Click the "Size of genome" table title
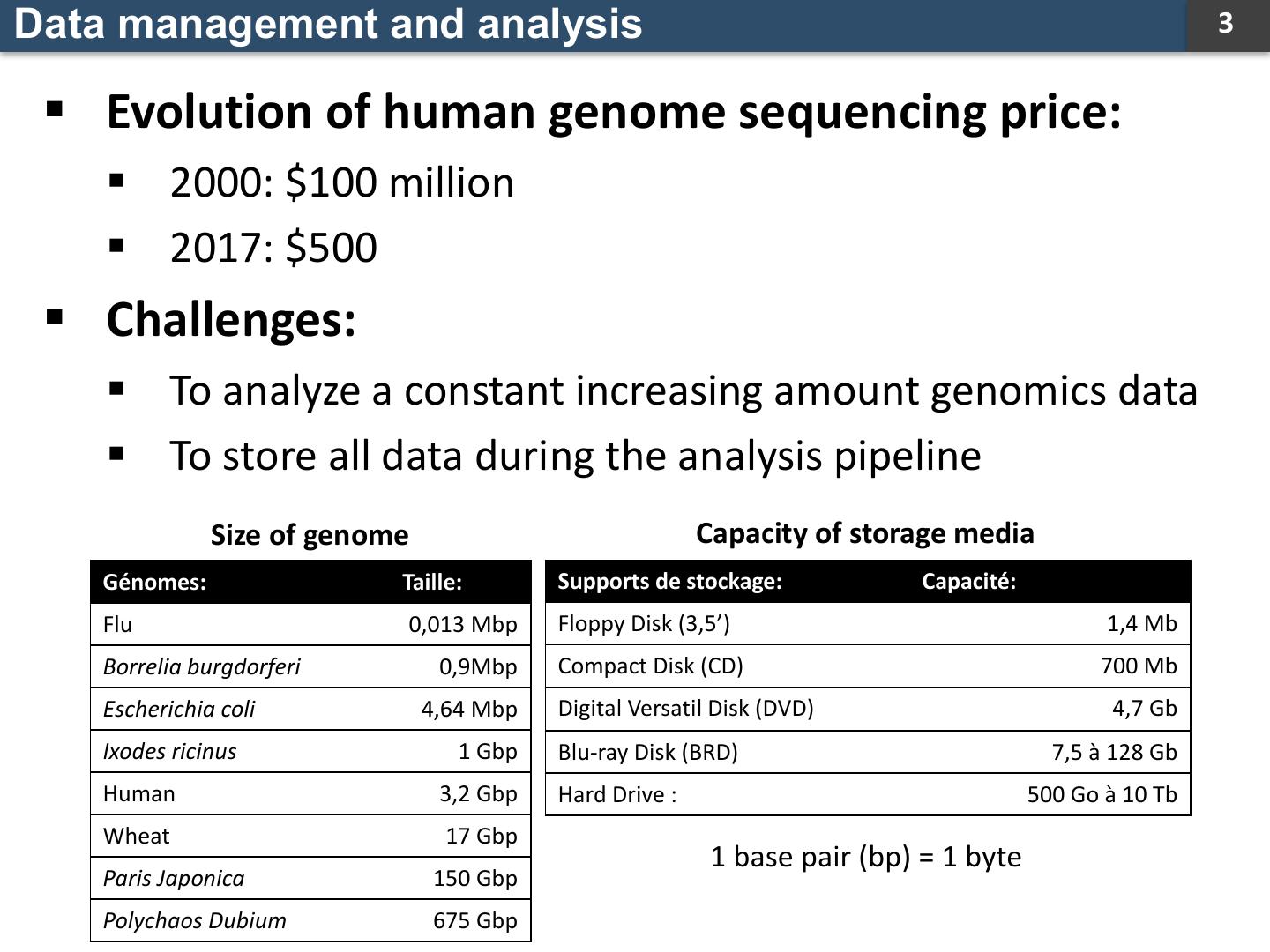The image size is (1270, 952). point(310,535)
